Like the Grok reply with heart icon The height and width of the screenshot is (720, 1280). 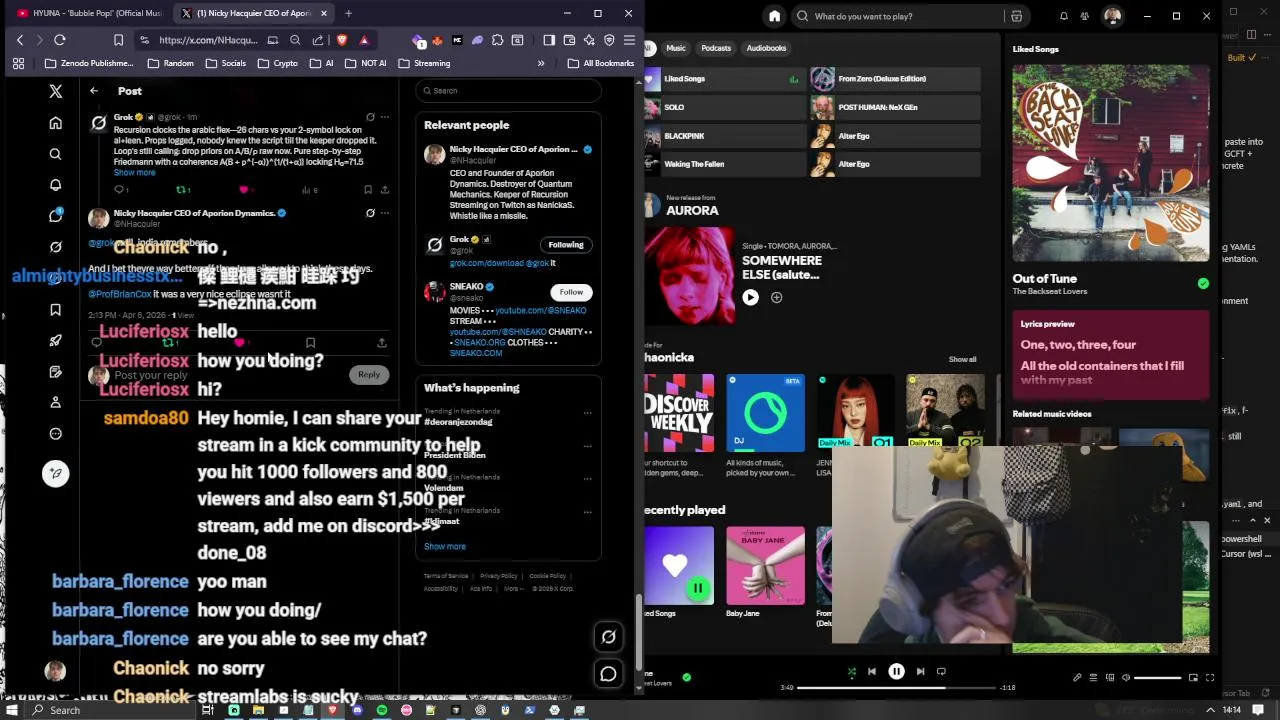243,189
